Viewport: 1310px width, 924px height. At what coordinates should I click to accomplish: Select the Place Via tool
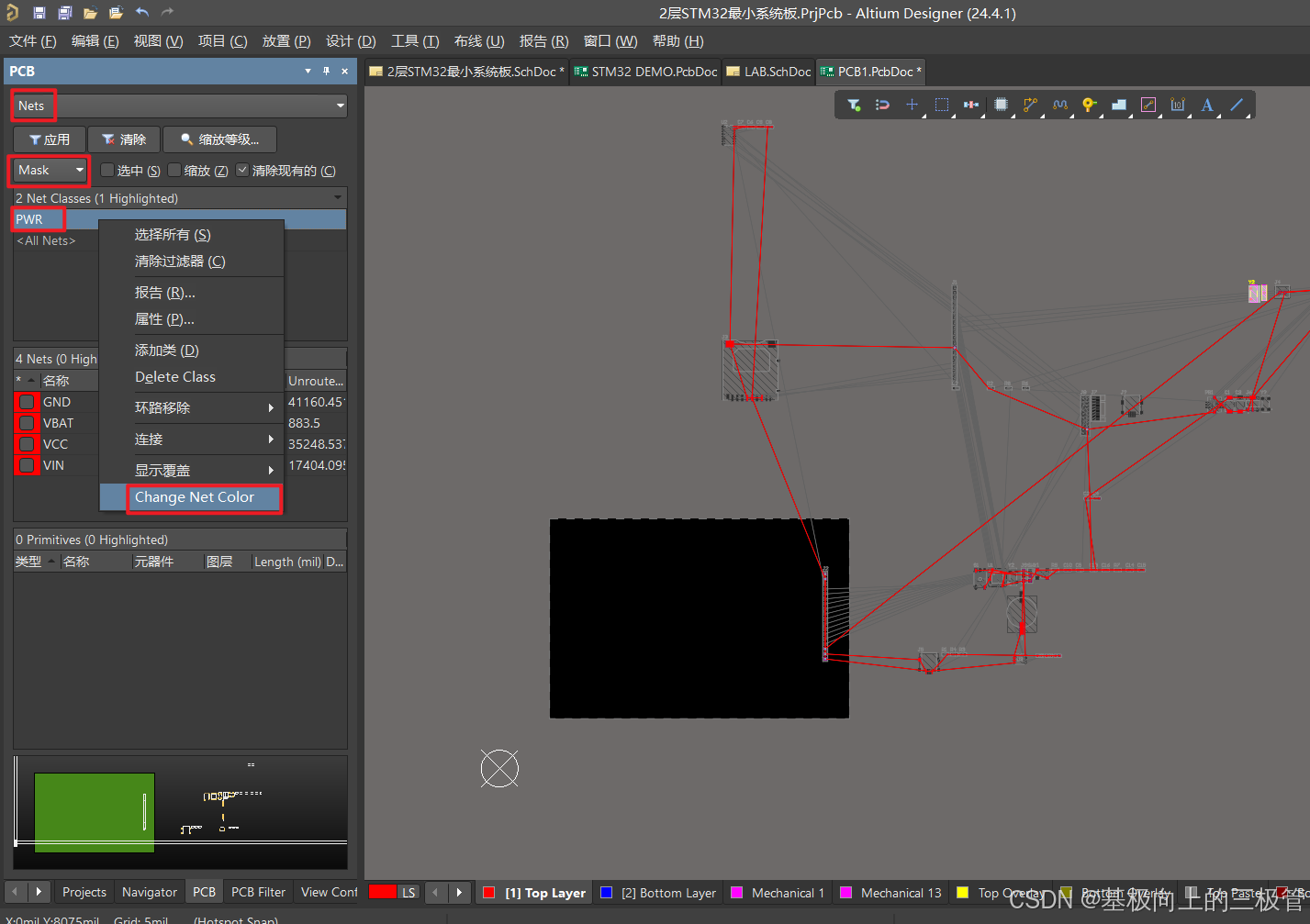[1090, 106]
